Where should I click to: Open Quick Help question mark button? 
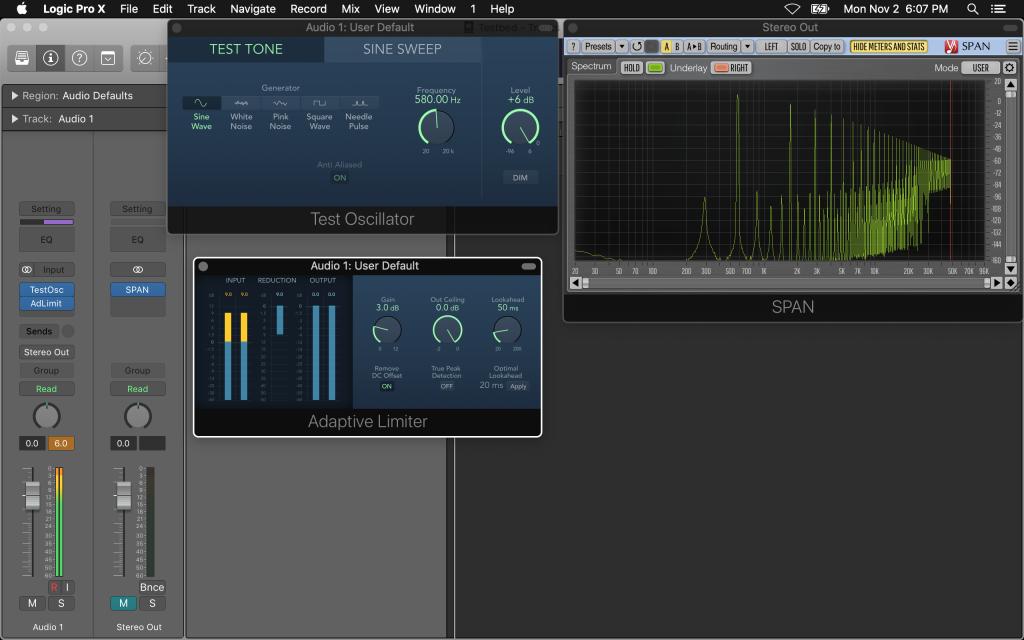coord(79,58)
